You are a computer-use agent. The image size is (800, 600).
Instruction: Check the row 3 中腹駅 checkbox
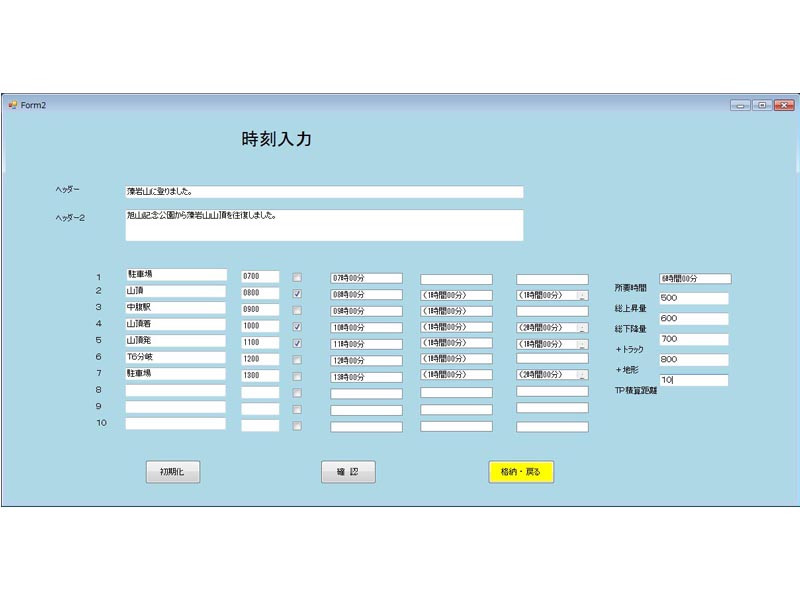297,310
